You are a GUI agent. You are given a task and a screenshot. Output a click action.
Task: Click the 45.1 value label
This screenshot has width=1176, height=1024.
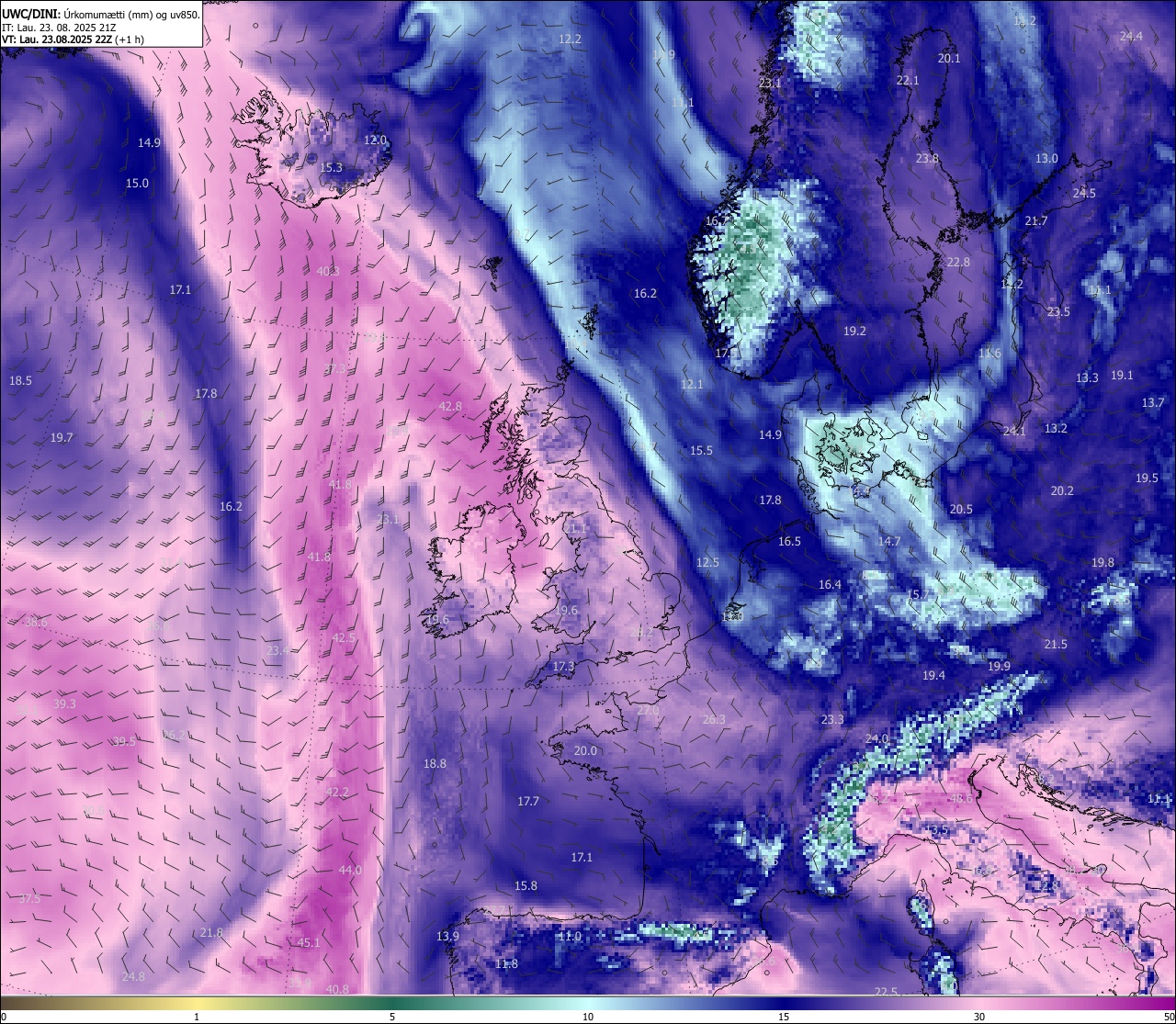[309, 942]
